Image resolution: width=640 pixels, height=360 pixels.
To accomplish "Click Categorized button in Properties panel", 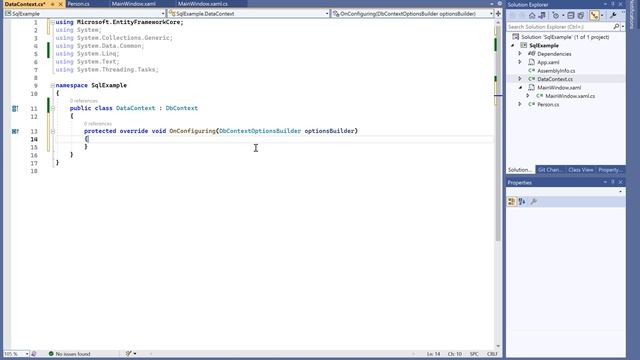I will point(511,202).
